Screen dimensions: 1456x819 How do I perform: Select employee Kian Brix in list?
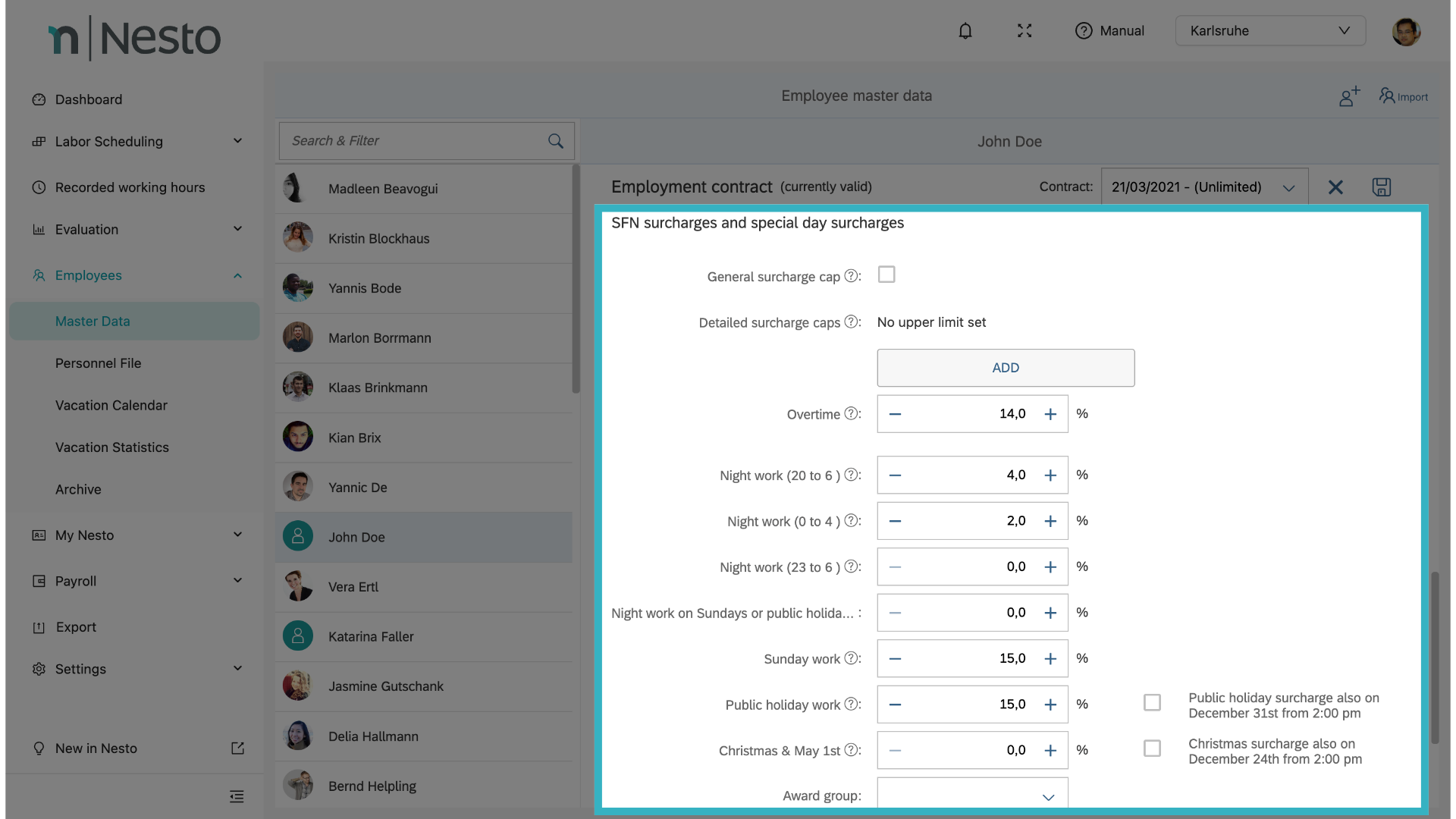[354, 438]
